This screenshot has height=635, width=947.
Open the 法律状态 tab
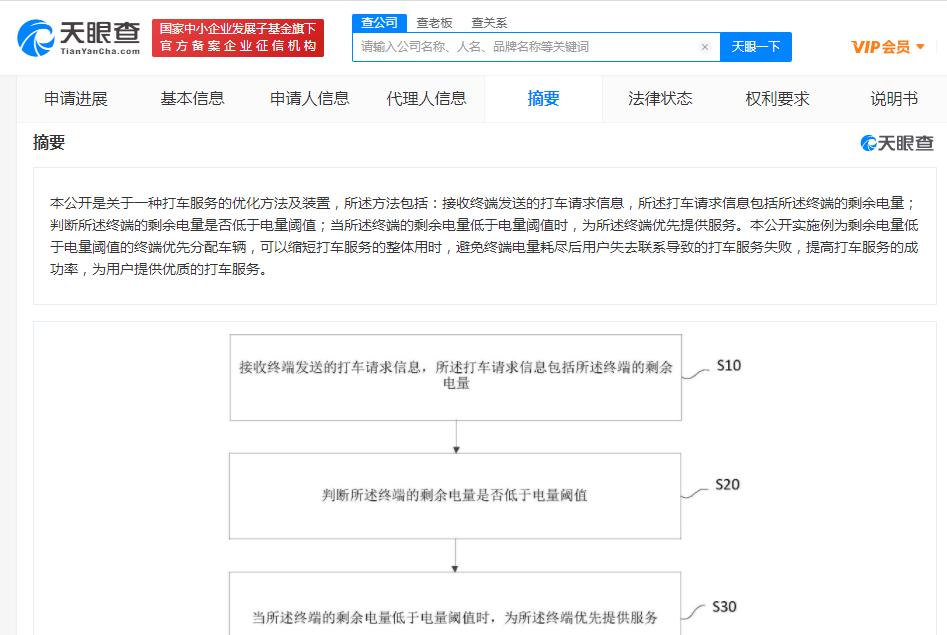[660, 98]
